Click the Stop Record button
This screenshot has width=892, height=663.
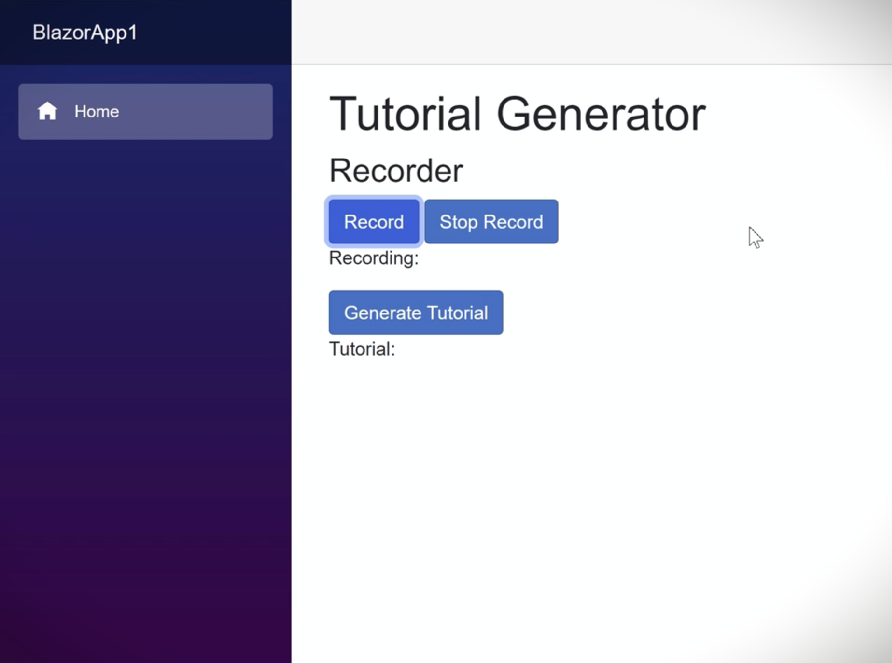click(491, 221)
